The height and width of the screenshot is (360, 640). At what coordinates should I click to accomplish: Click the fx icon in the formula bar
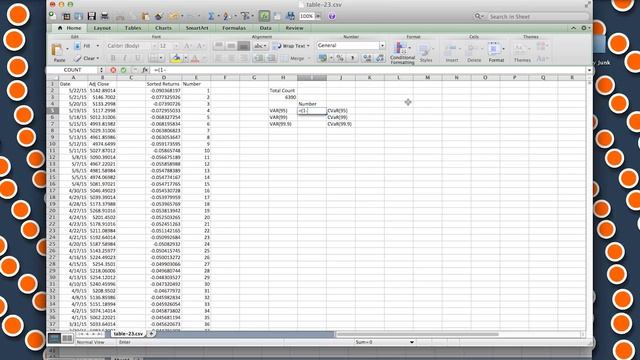click(145, 70)
